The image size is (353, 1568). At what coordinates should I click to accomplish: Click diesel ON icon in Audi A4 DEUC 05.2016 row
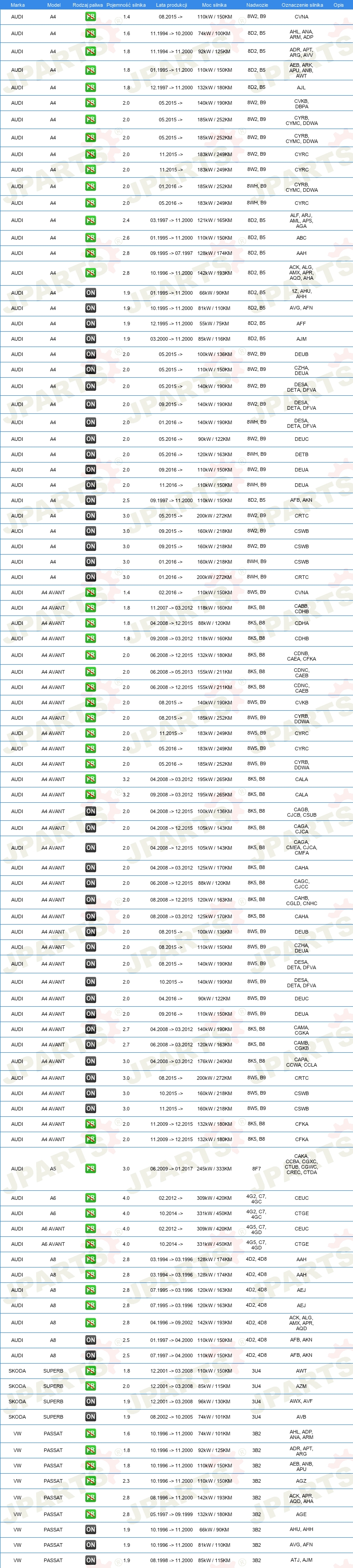[90, 439]
